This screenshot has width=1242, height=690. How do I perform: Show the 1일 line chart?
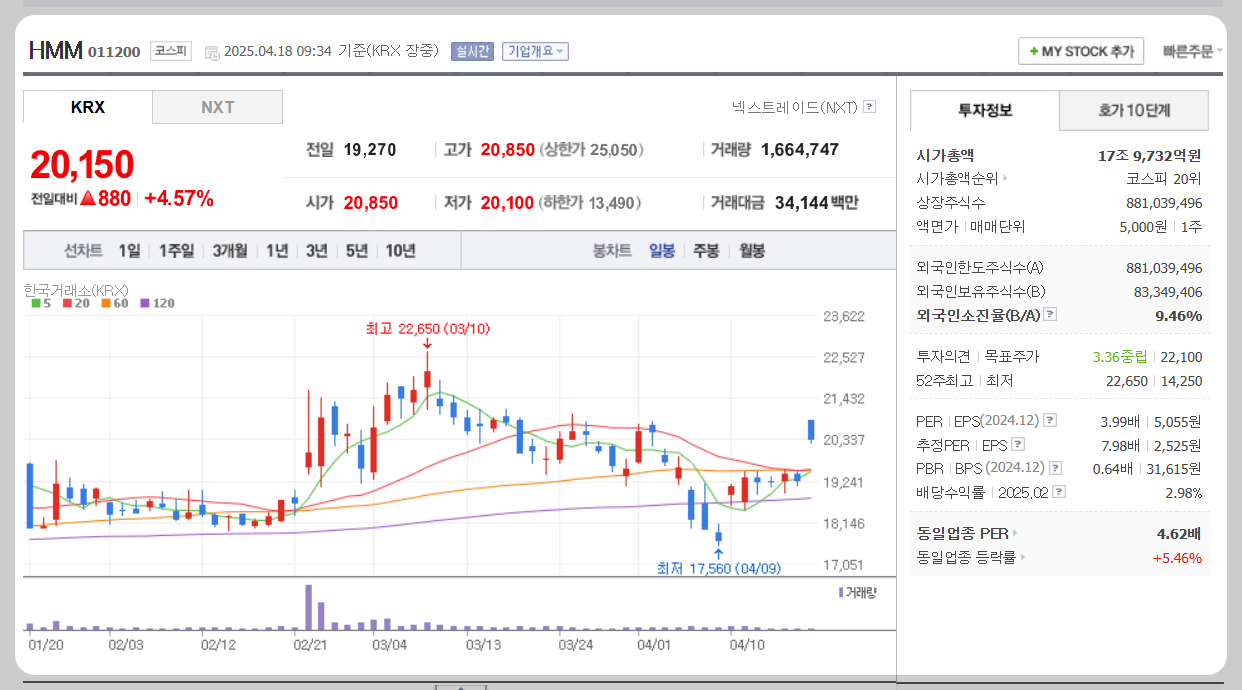(x=129, y=251)
